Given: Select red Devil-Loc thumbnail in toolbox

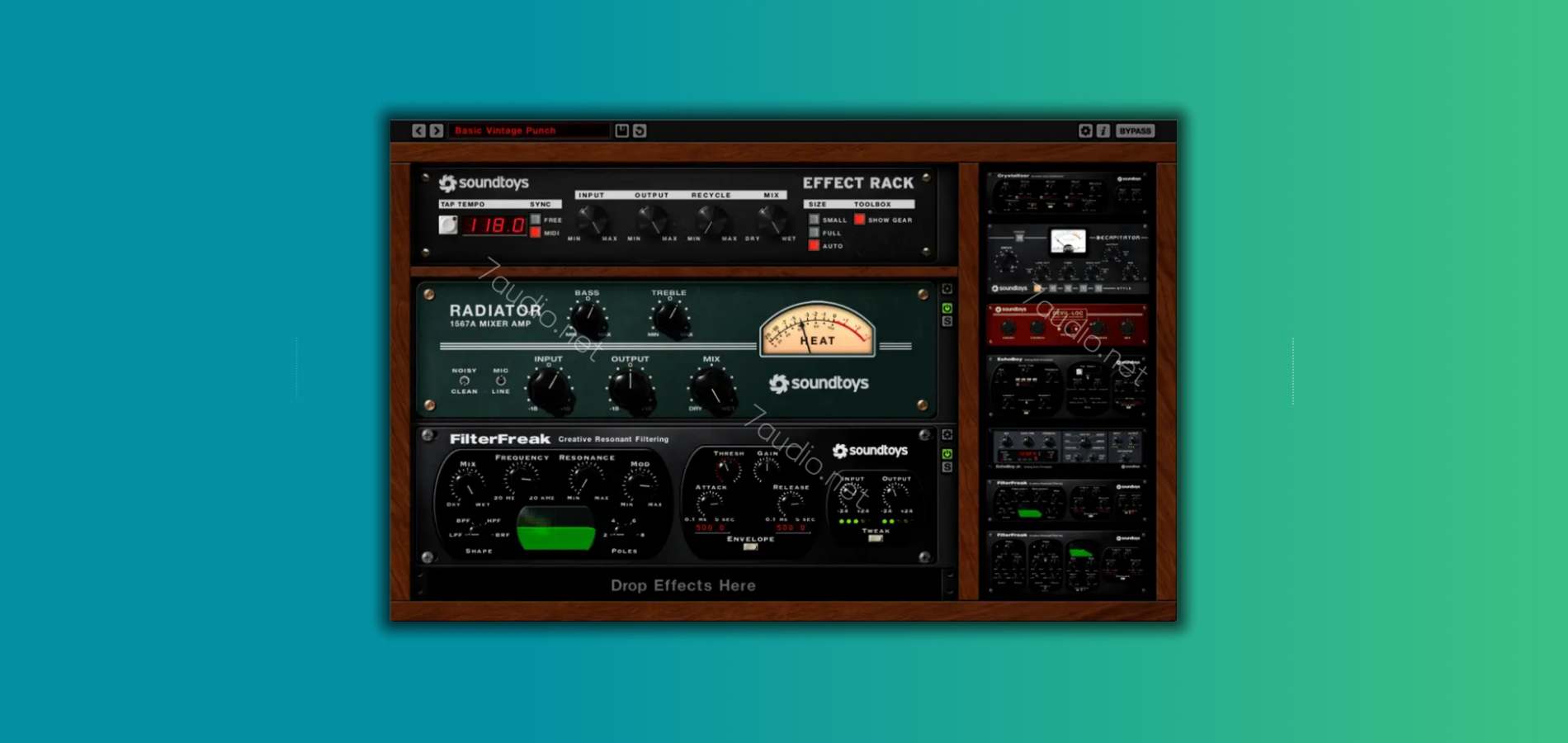Looking at the screenshot, I should [1068, 324].
